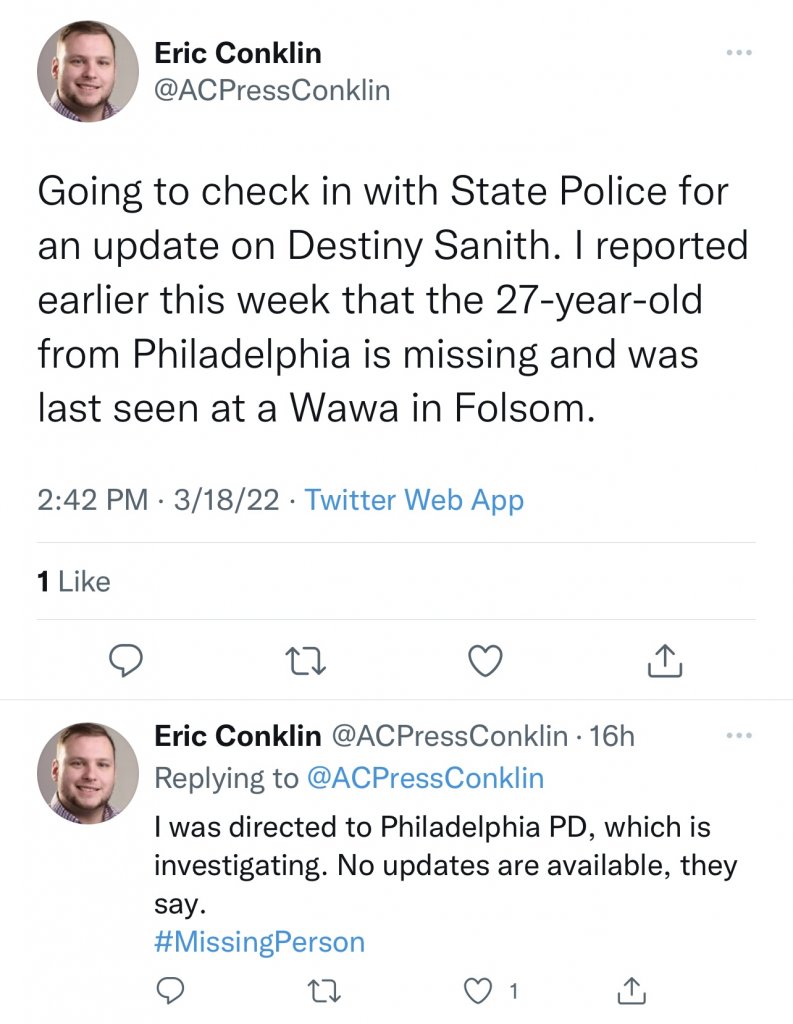Share the main tweet
Screen dimensions: 793x1024
665,660
